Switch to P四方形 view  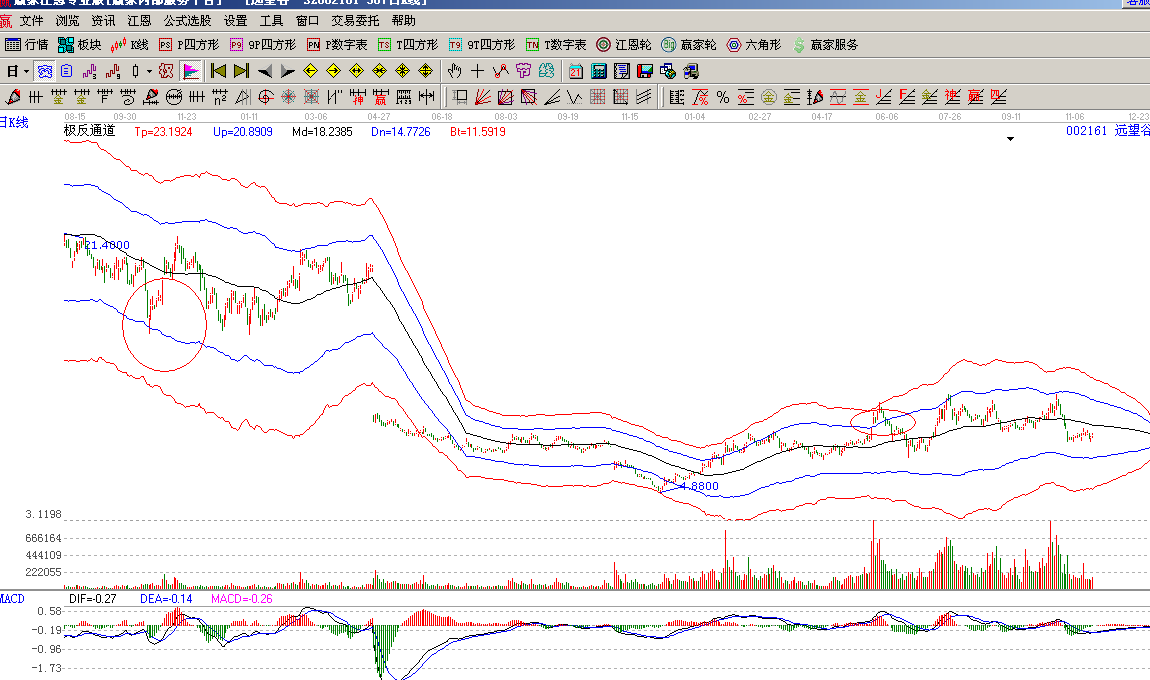tap(188, 45)
